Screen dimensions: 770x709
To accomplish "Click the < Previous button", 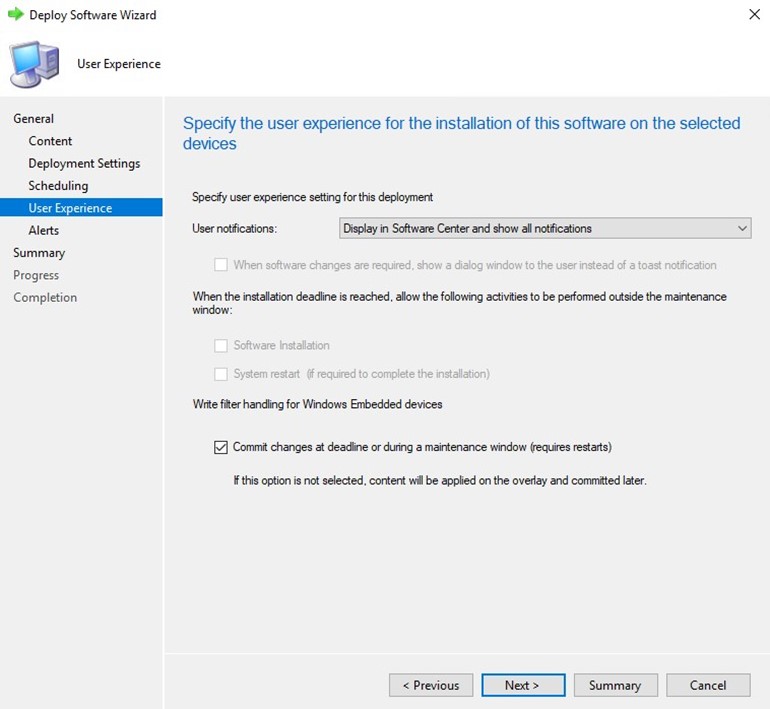I will [431, 685].
